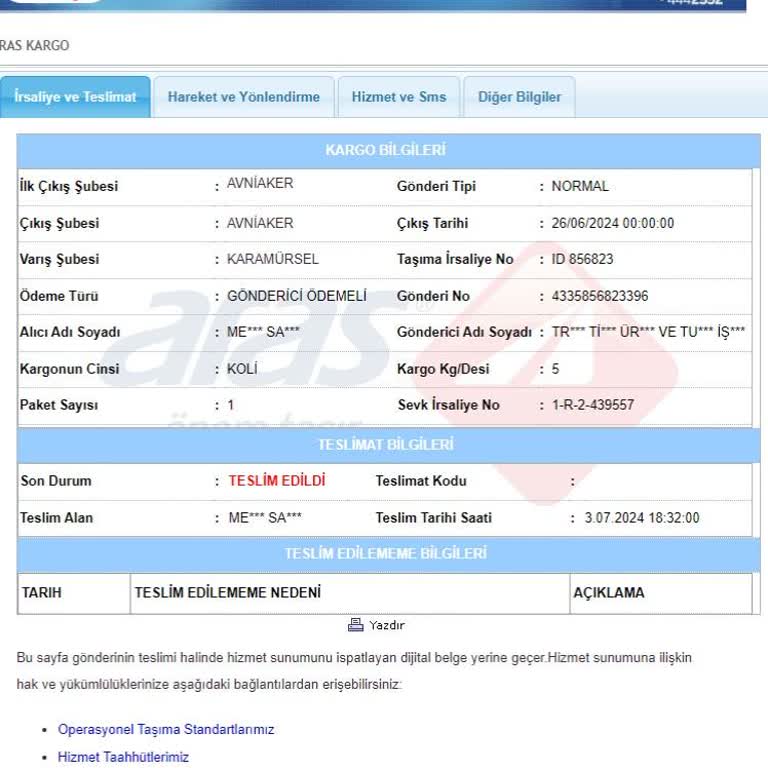Click the Yazdır print label
Image resolution: width=768 pixels, height=768 pixels.
point(387,625)
